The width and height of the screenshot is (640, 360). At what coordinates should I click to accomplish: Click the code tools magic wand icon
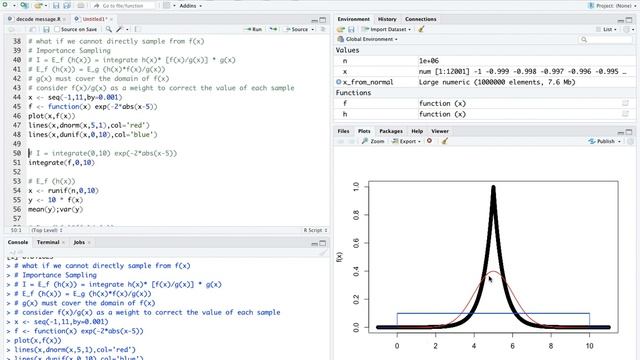120,29
